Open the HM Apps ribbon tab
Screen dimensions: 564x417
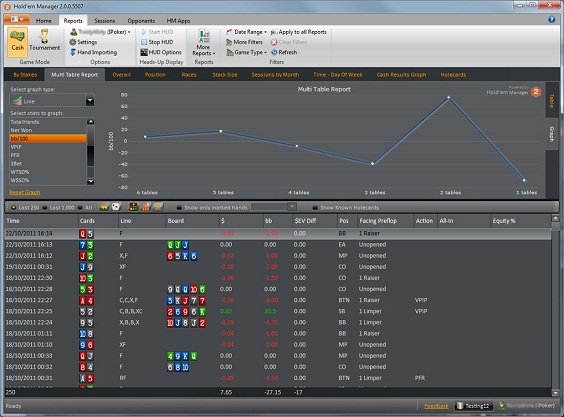click(x=178, y=21)
